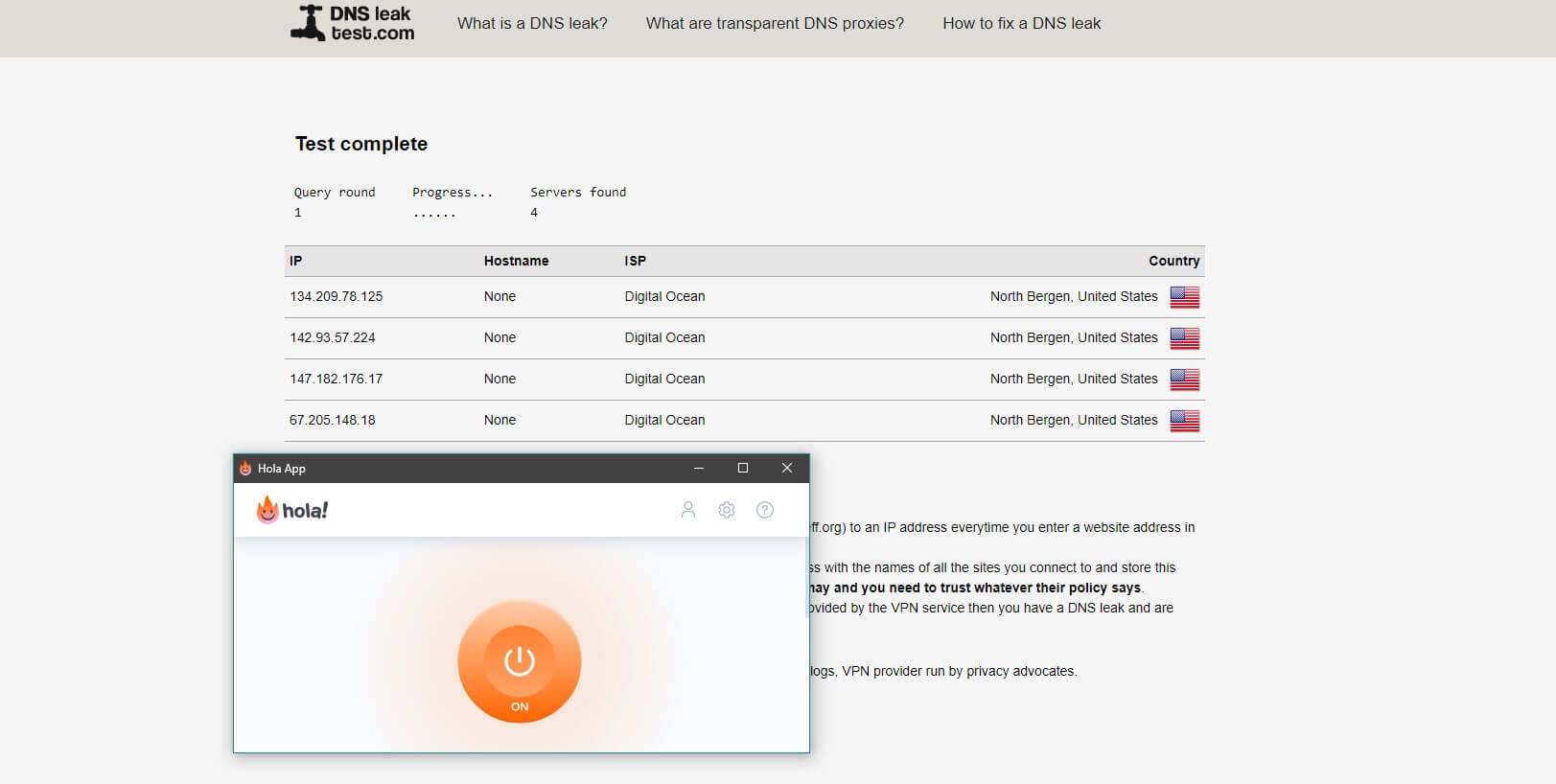The width and height of the screenshot is (1556, 784).
Task: Open 'How to fix a DNS leak' link
Action: pos(1022,23)
